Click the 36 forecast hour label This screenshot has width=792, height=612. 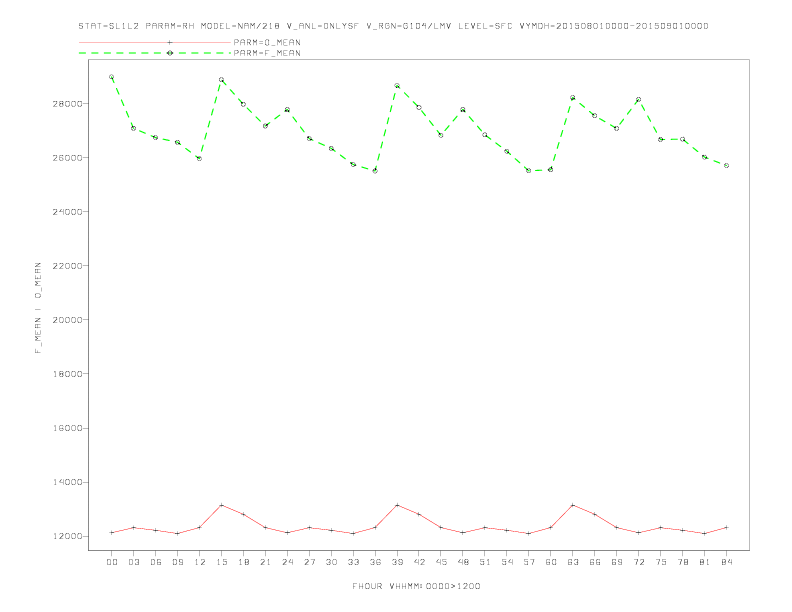pyautogui.click(x=375, y=562)
